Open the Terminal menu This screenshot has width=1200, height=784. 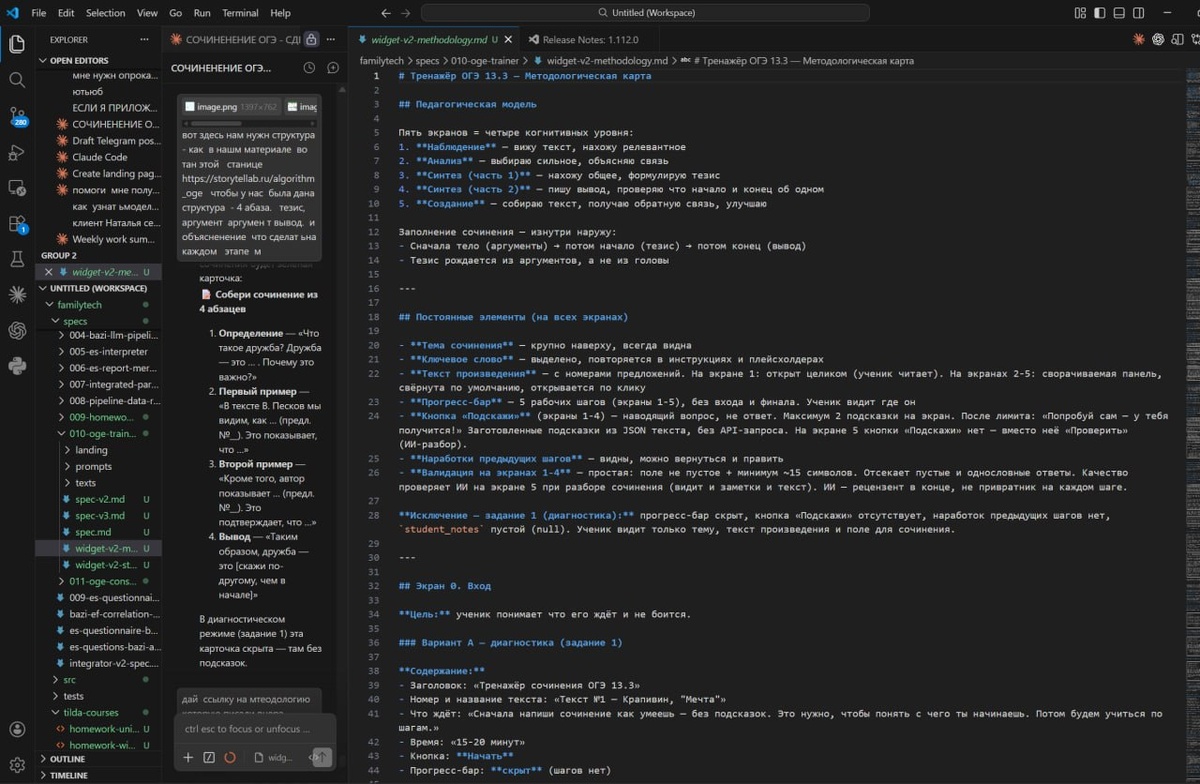(240, 13)
